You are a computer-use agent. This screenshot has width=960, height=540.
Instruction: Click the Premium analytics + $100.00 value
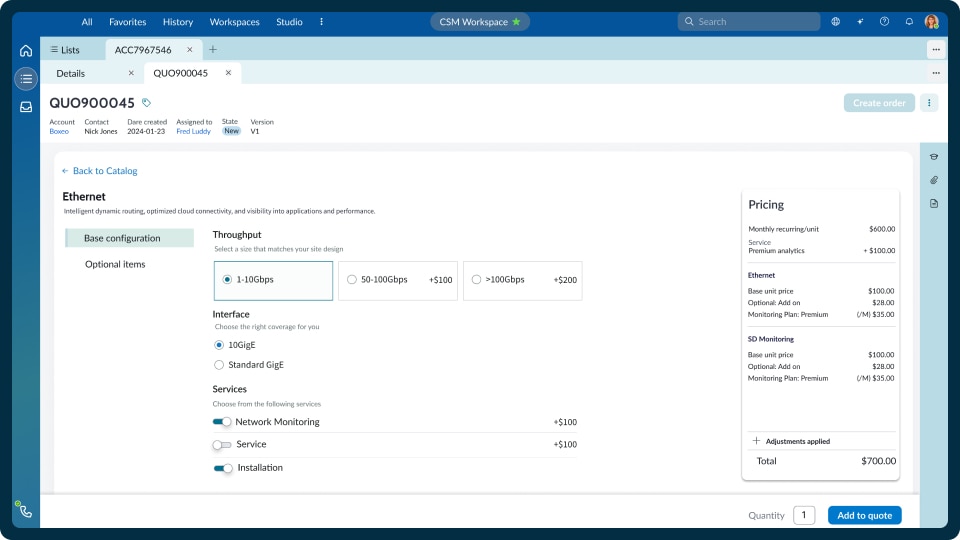click(x=879, y=250)
